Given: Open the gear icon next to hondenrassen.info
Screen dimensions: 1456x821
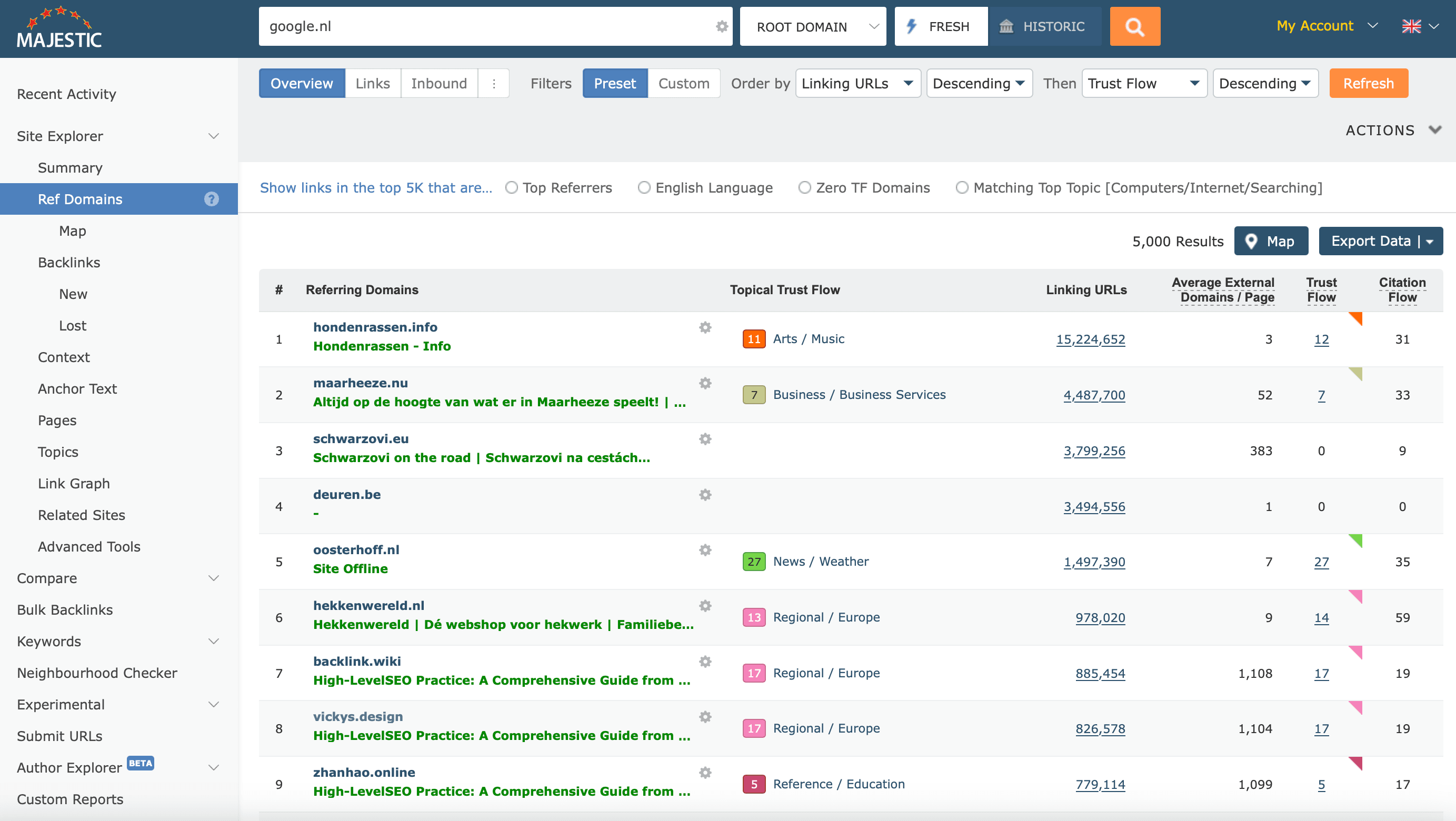Looking at the screenshot, I should (705, 328).
